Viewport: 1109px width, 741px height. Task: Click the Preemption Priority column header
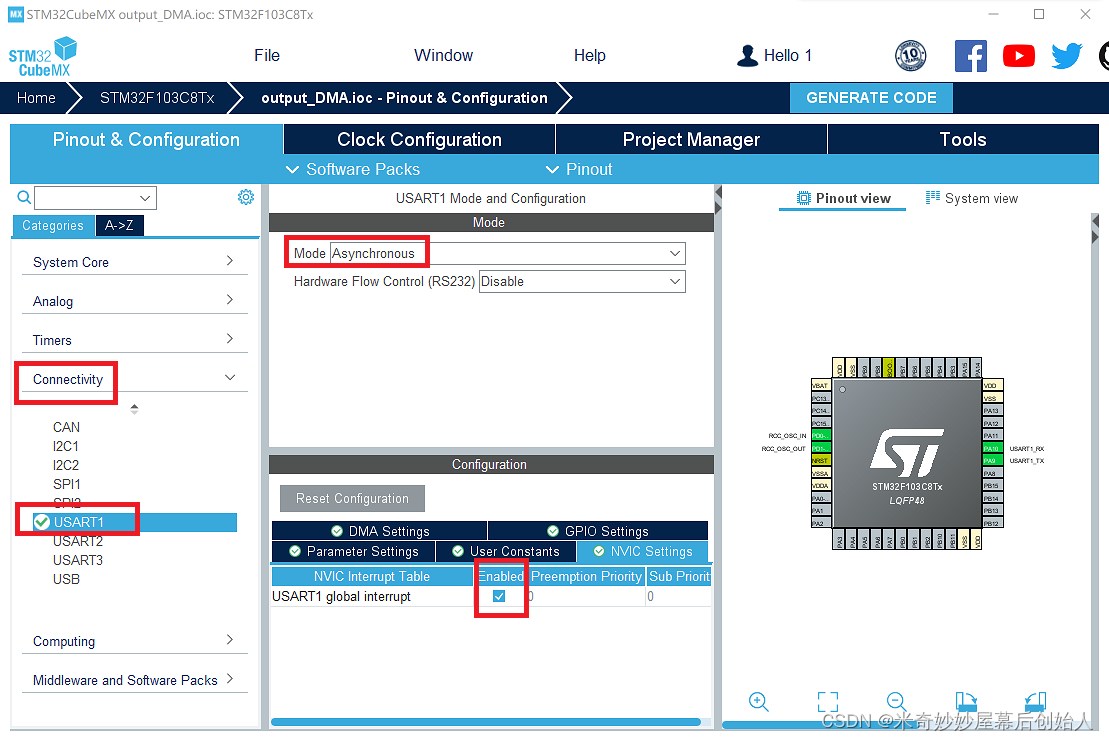tap(586, 576)
